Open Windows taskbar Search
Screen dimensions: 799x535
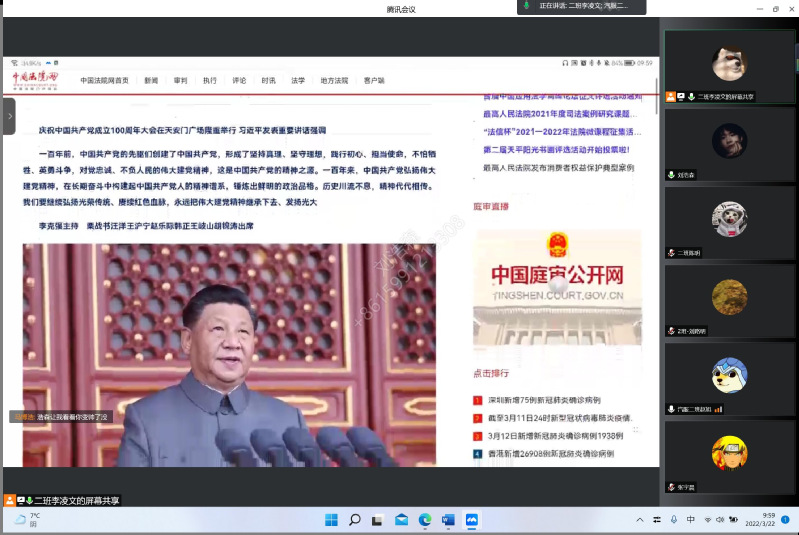354,520
